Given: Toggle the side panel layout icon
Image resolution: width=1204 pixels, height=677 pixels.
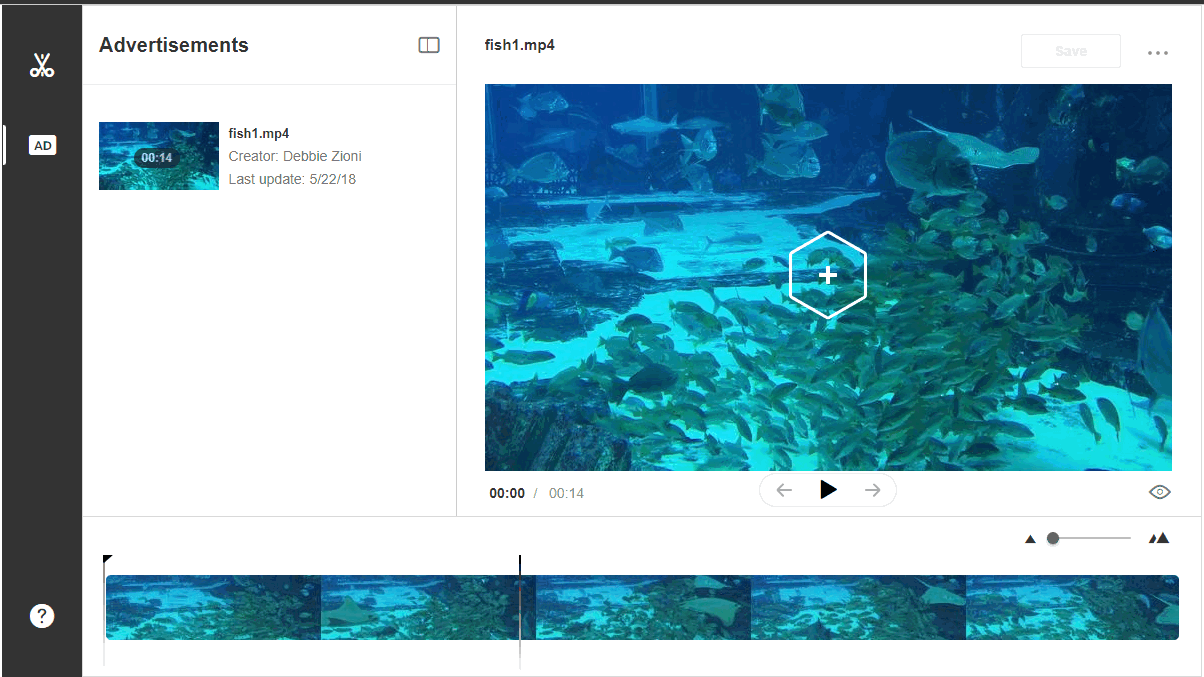Looking at the screenshot, I should point(429,45).
